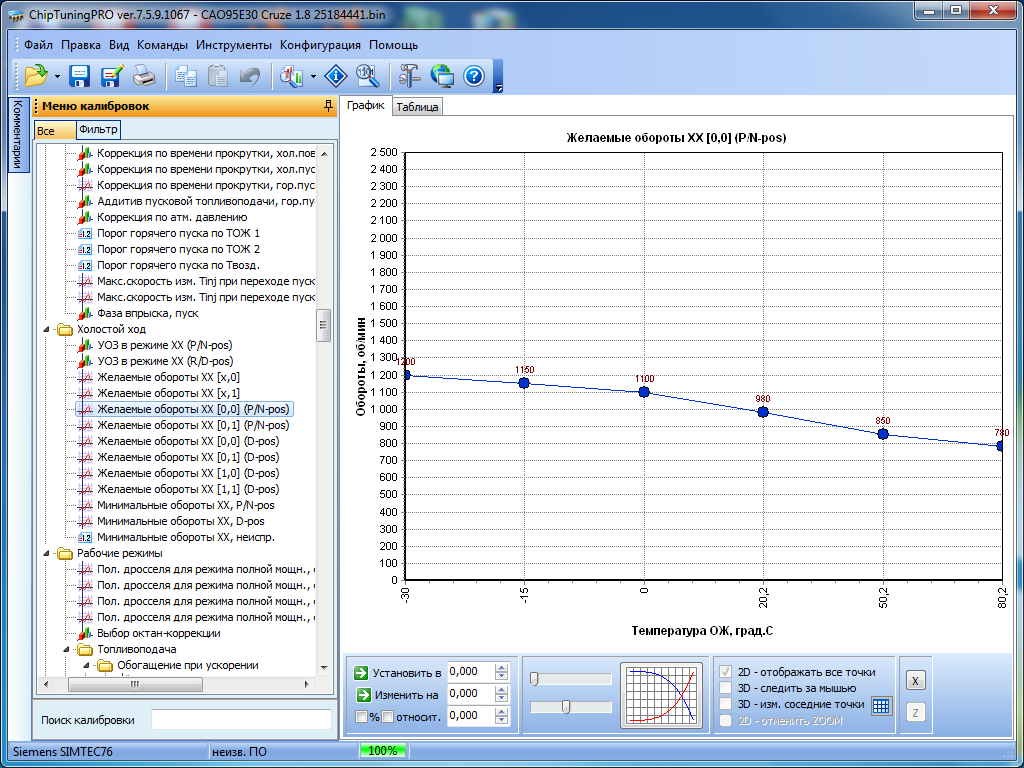Image resolution: width=1024 pixels, height=768 pixels.
Task: Click the blue diamond info icon
Action: tap(334, 75)
